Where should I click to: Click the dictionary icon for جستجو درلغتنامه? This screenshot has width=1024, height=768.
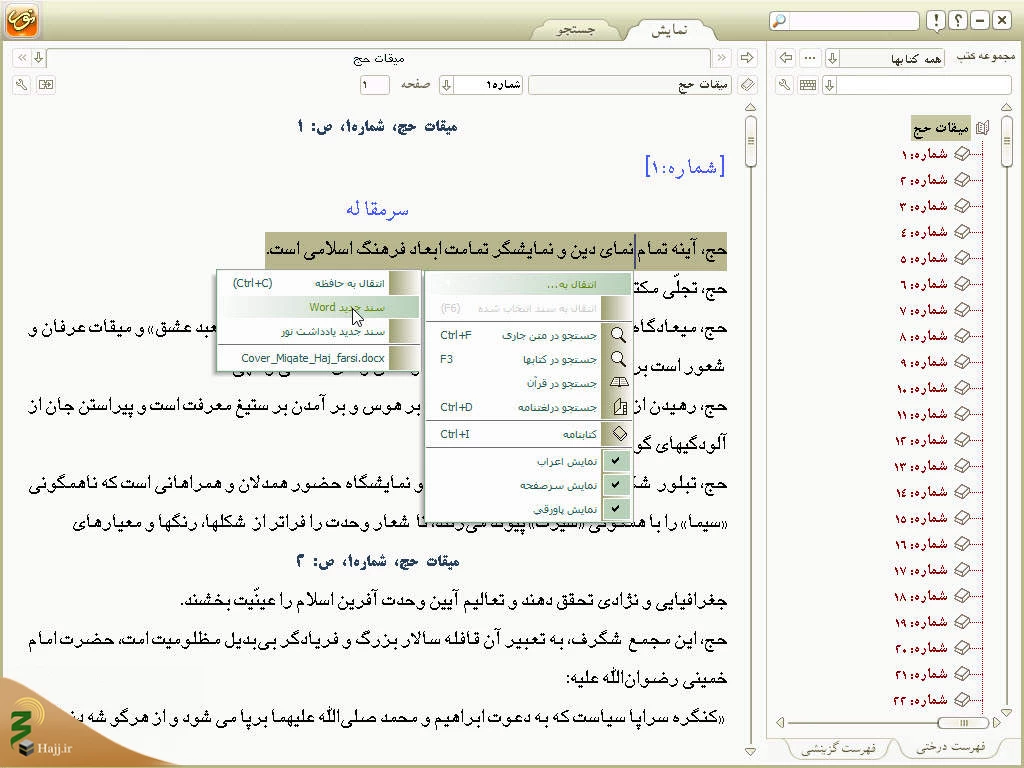(619, 407)
